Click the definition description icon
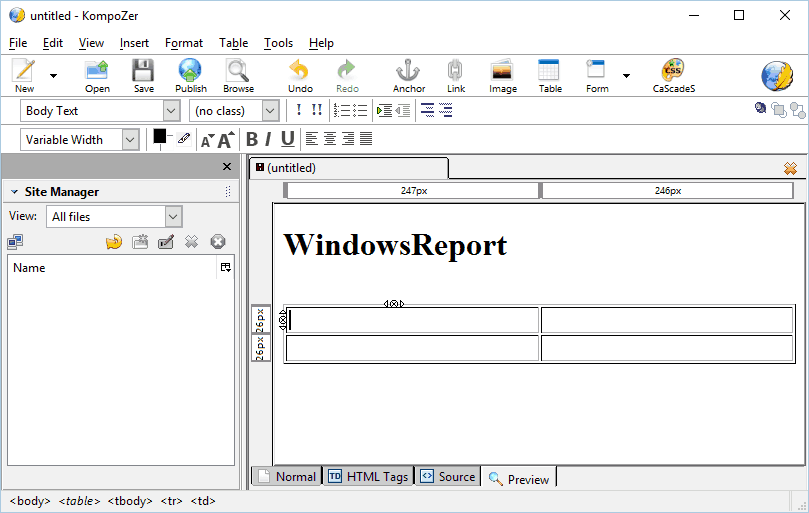Image resolution: width=809 pixels, height=513 pixels. (x=445, y=110)
